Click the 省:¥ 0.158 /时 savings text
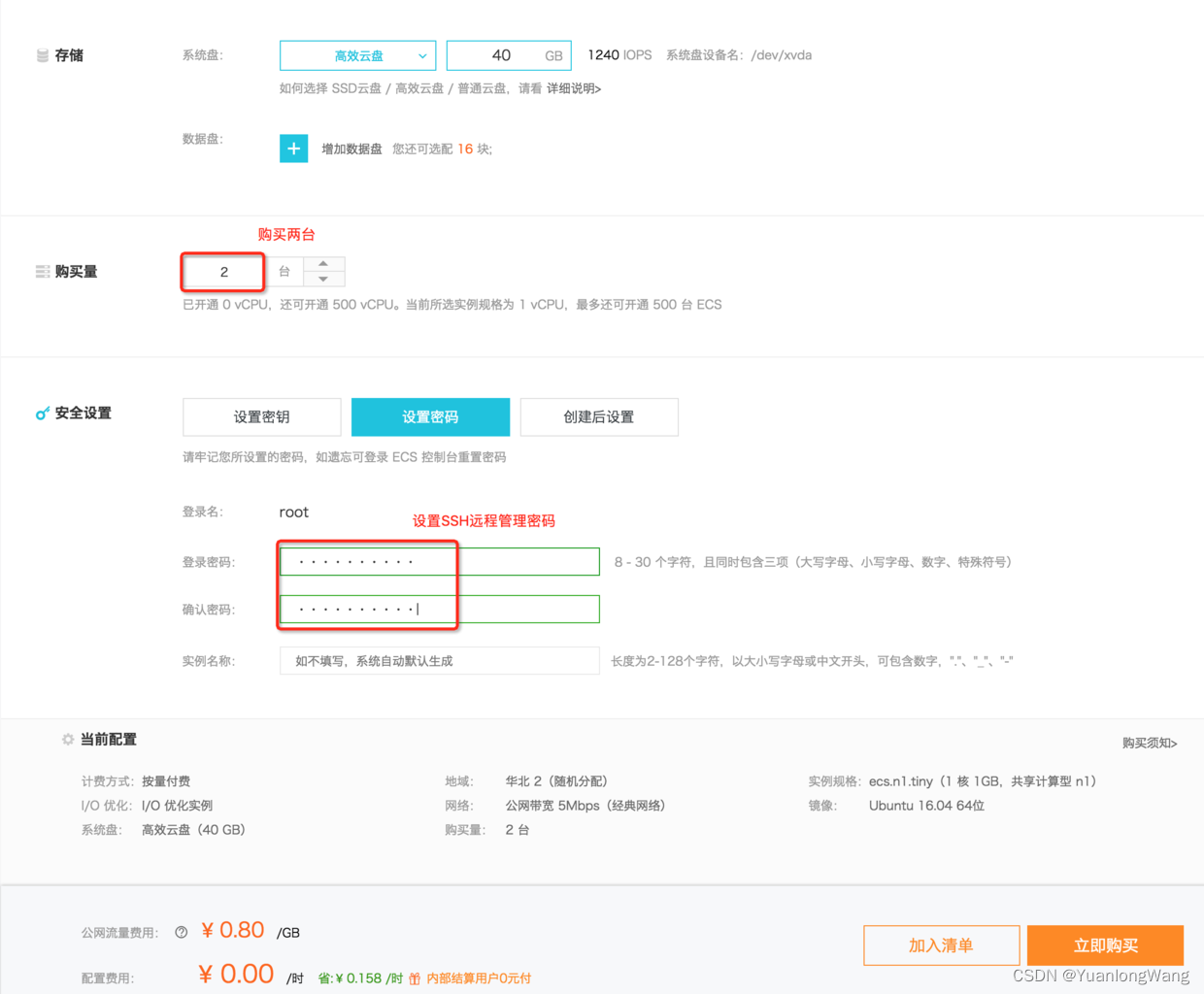 (360, 978)
